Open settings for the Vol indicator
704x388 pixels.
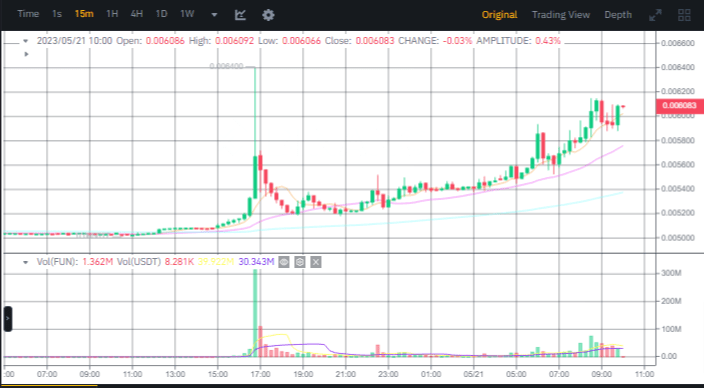click(x=300, y=262)
